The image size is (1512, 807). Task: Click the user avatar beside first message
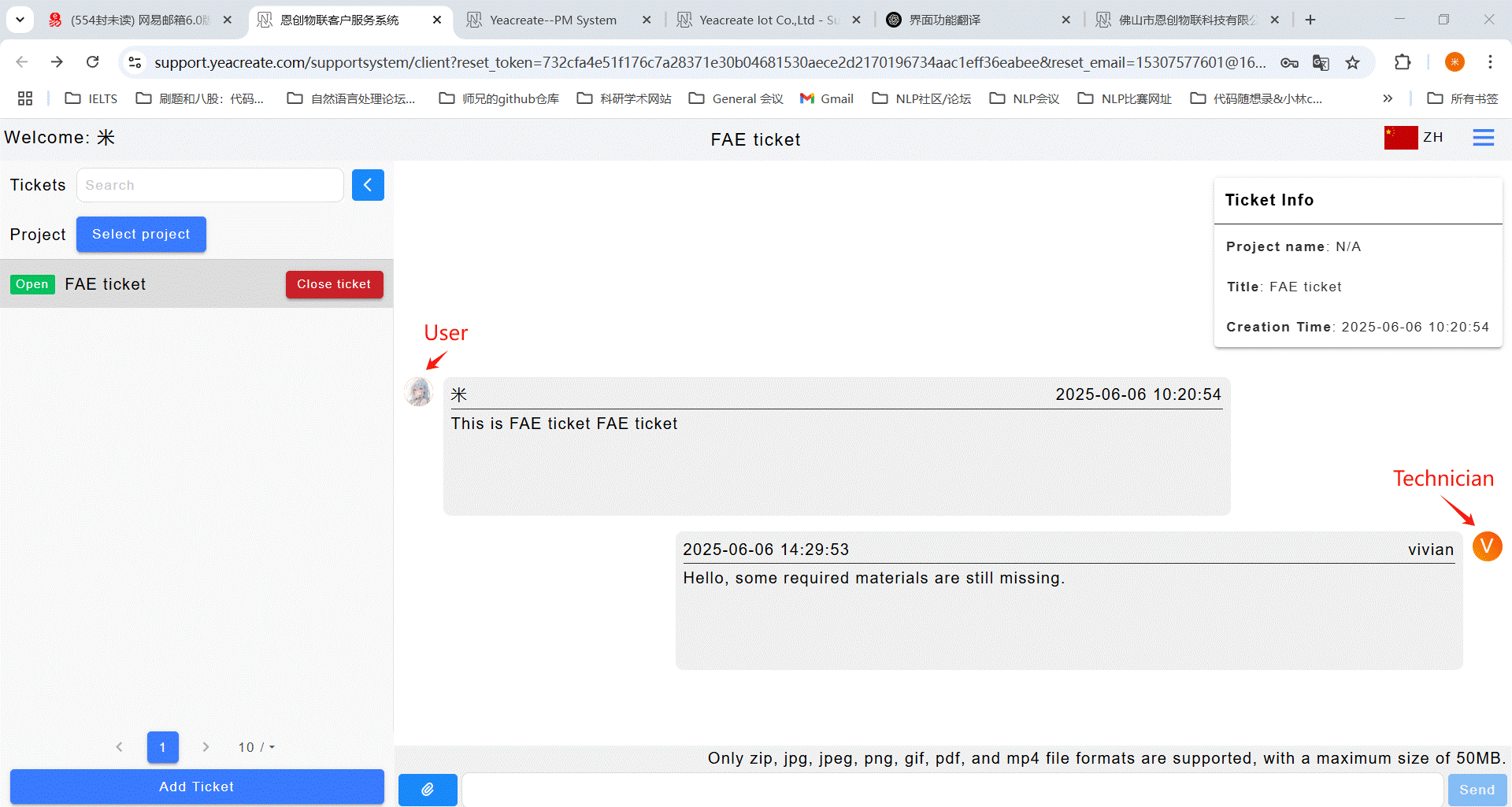418,391
